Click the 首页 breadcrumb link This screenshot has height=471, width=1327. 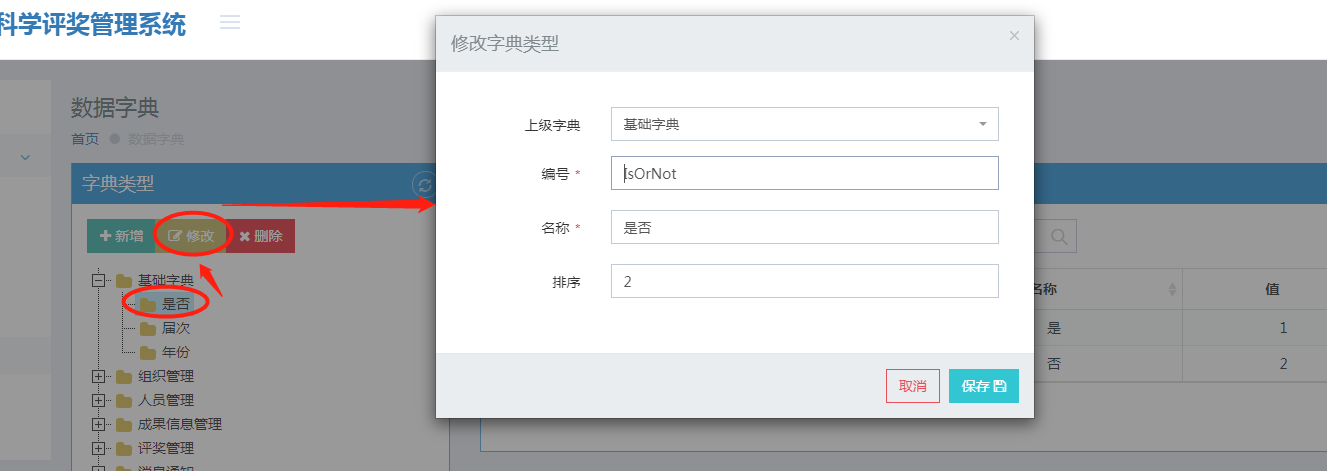click(85, 139)
